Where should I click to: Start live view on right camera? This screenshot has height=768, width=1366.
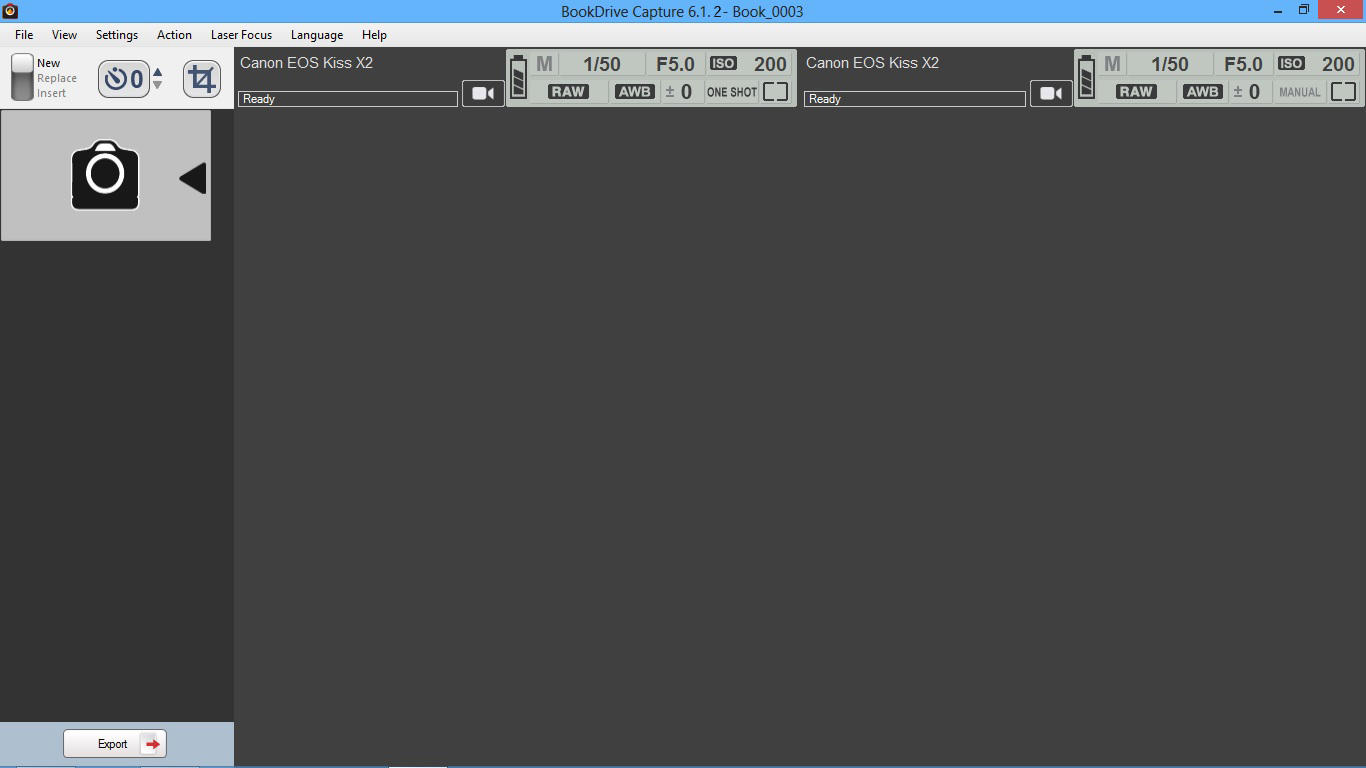pyautogui.click(x=1051, y=93)
